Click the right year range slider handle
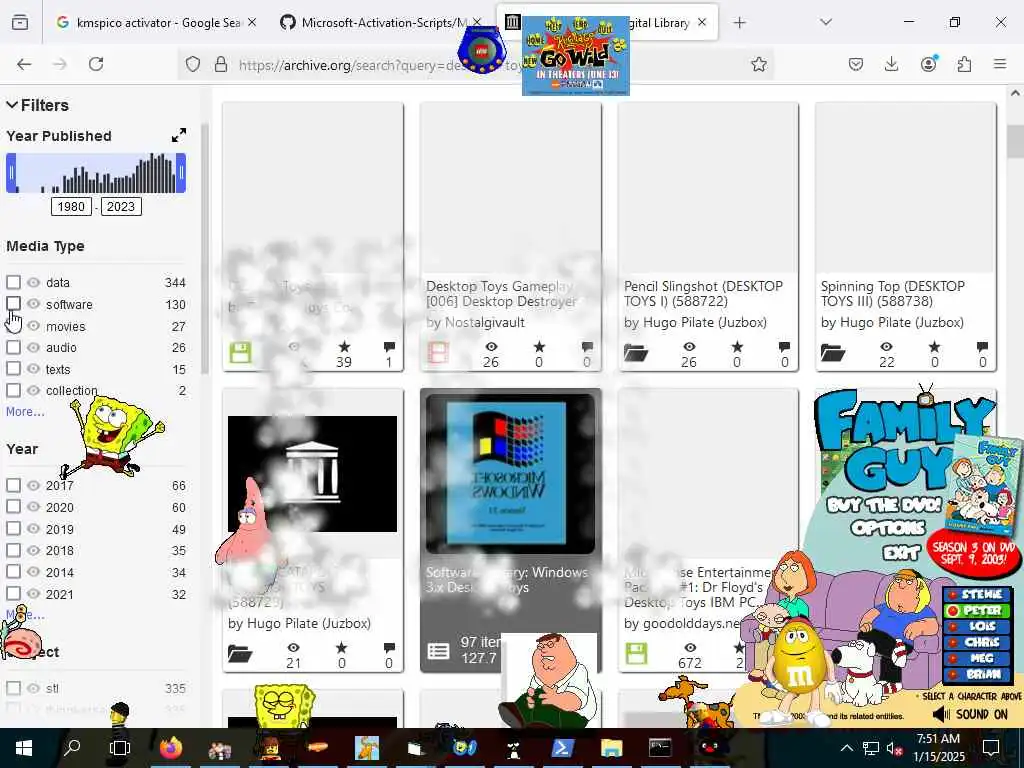Screen dimensions: 1024x768 point(181,173)
